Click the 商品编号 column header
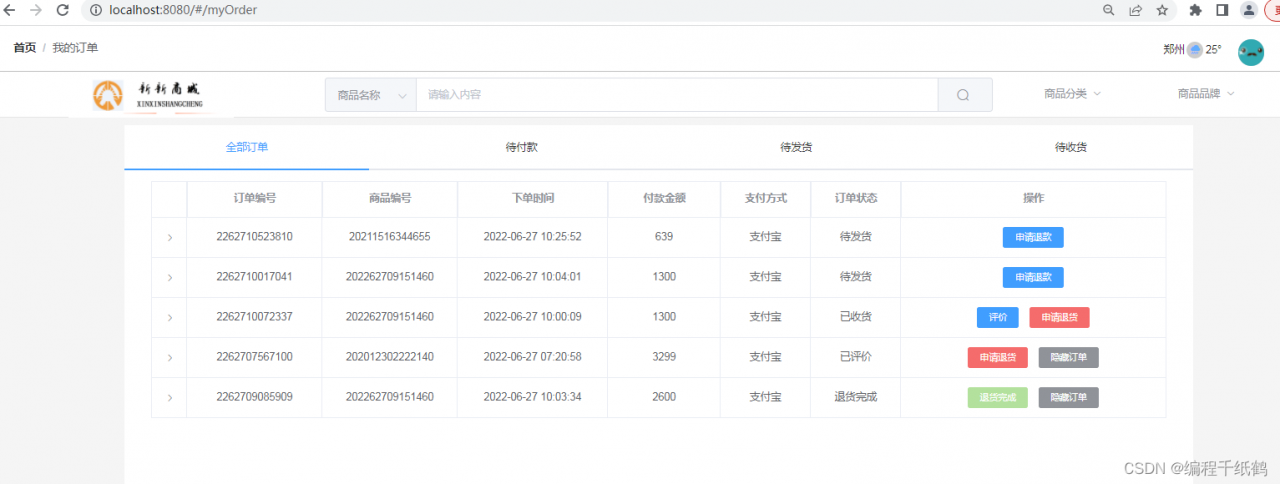The height and width of the screenshot is (484, 1280). click(x=390, y=198)
